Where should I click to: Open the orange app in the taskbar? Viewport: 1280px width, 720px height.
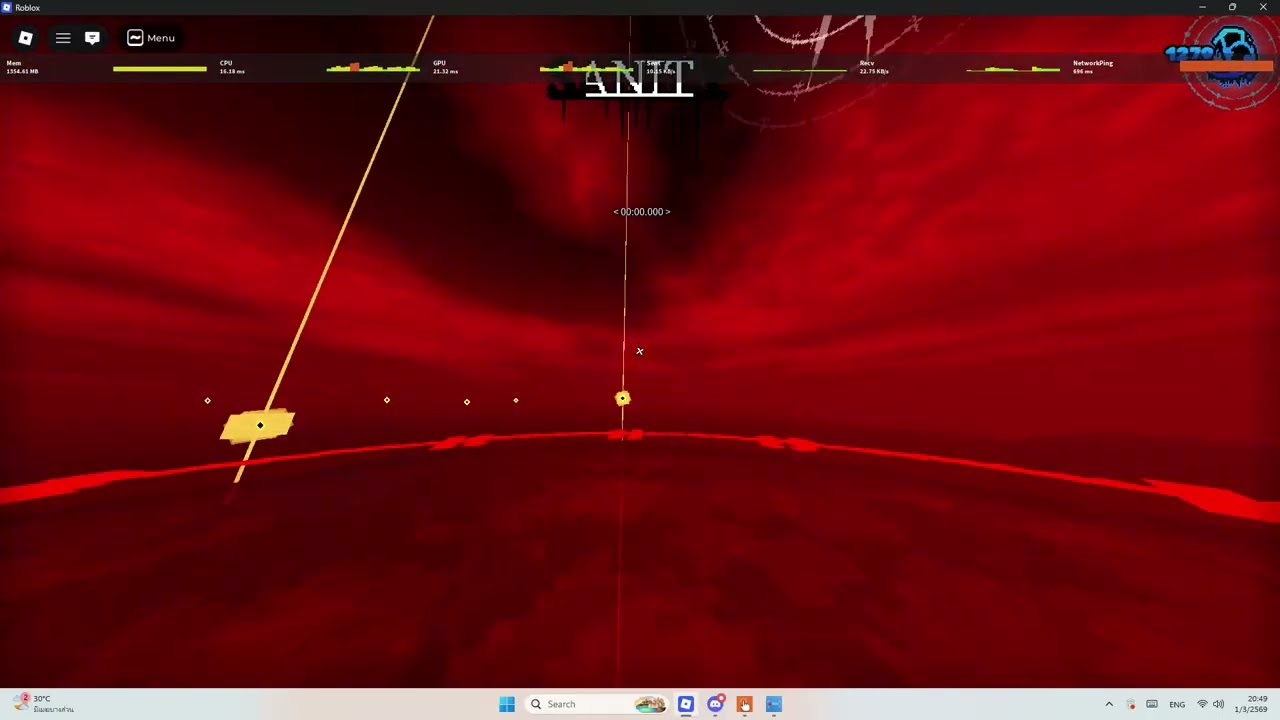point(744,704)
